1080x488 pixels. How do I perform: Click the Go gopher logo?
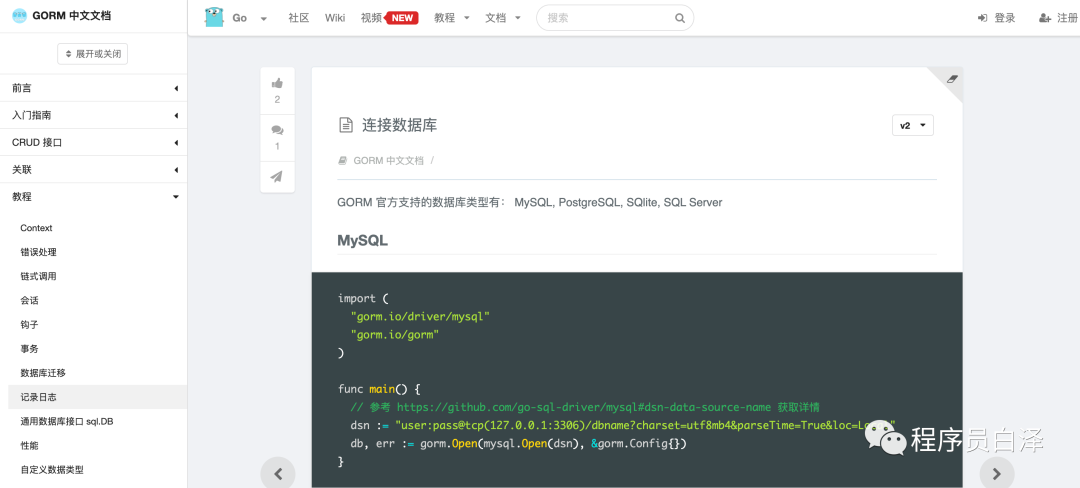[x=215, y=17]
